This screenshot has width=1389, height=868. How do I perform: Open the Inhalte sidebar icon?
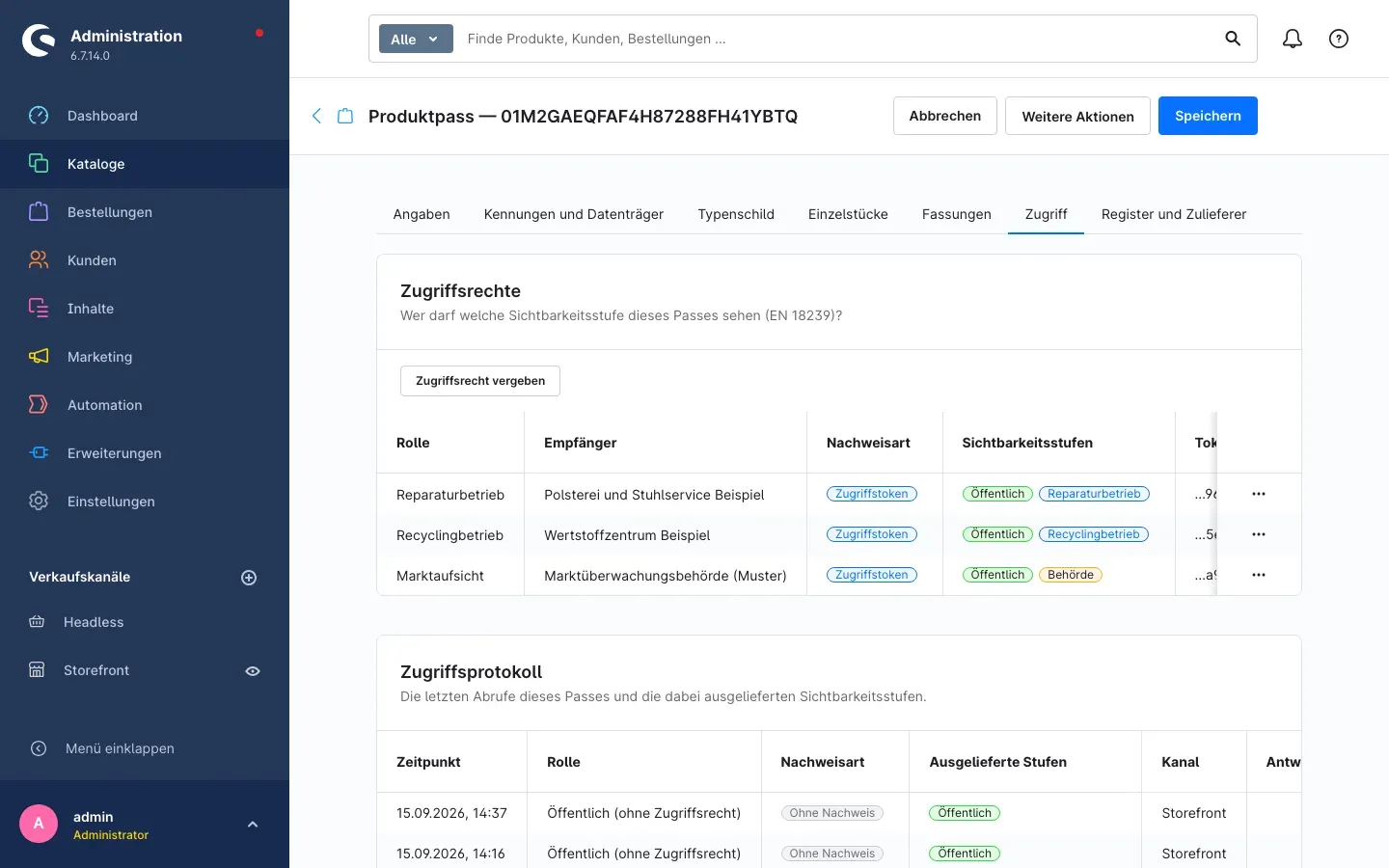point(39,309)
